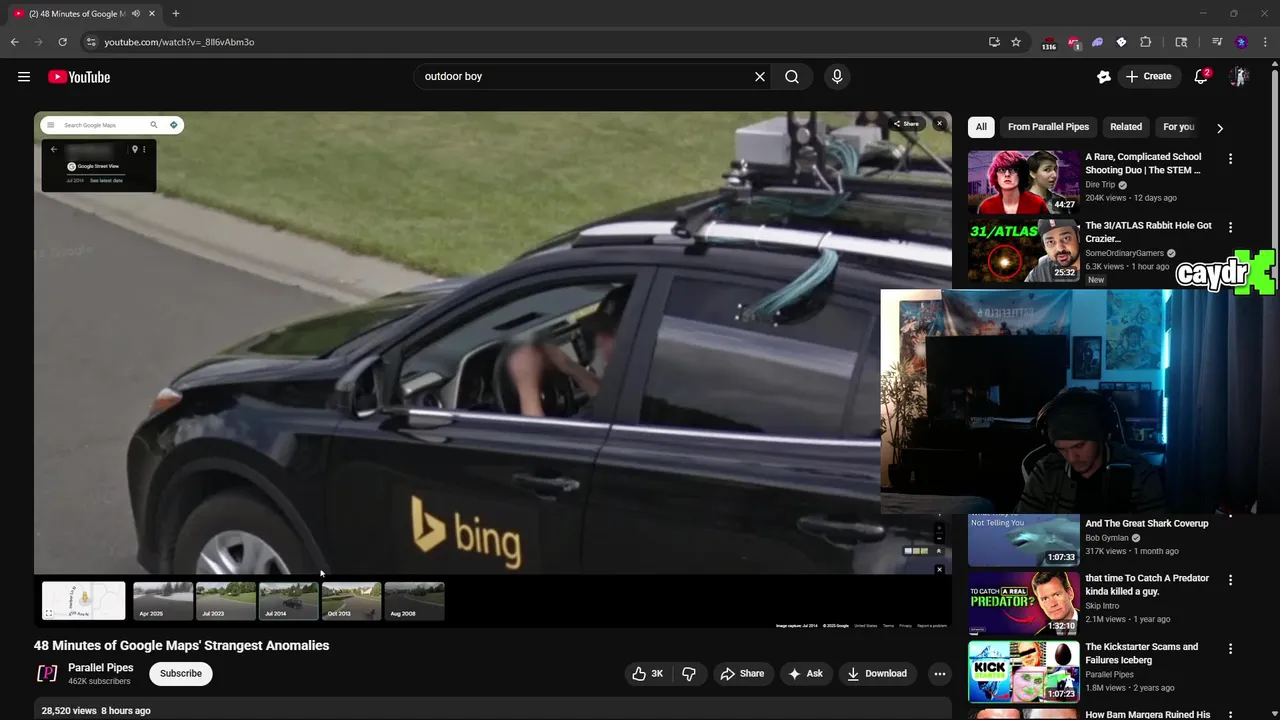Click the Ask button
The height and width of the screenshot is (720, 1280).
[805, 674]
